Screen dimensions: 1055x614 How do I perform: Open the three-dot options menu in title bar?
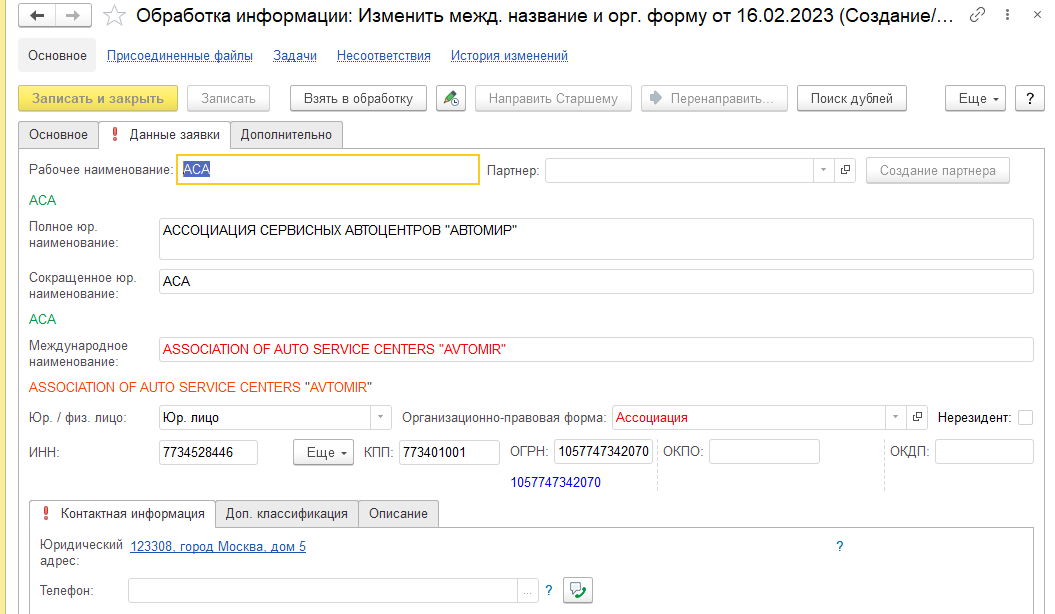click(1007, 15)
